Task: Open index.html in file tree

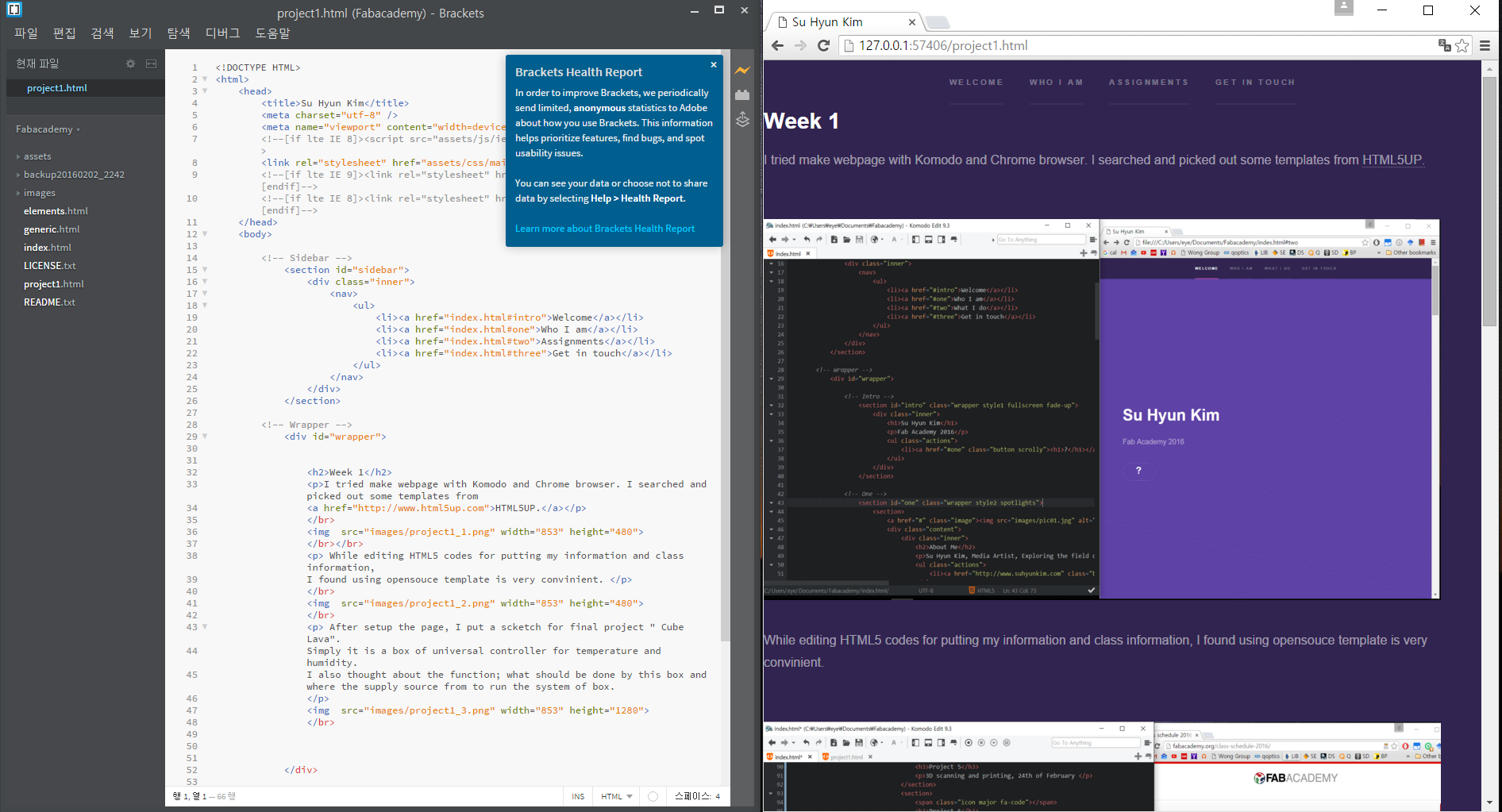Action: 48,248
